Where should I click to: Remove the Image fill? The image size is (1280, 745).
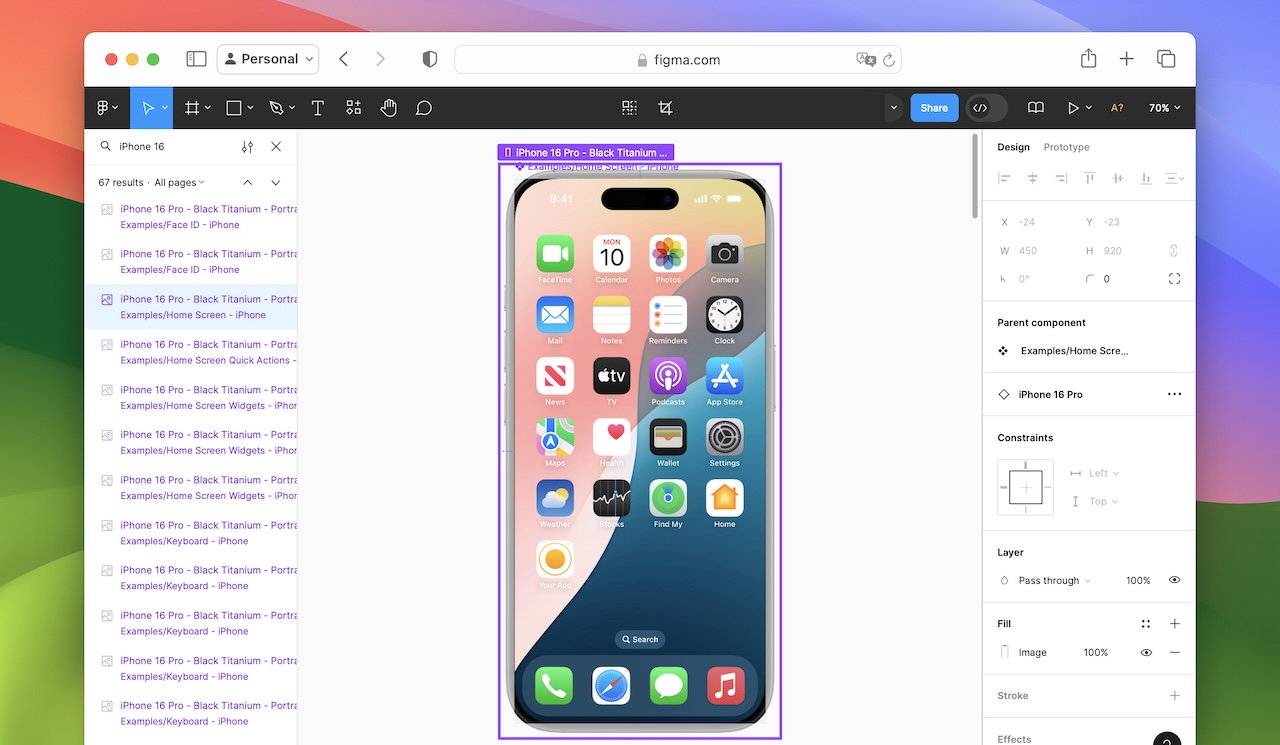click(1175, 652)
